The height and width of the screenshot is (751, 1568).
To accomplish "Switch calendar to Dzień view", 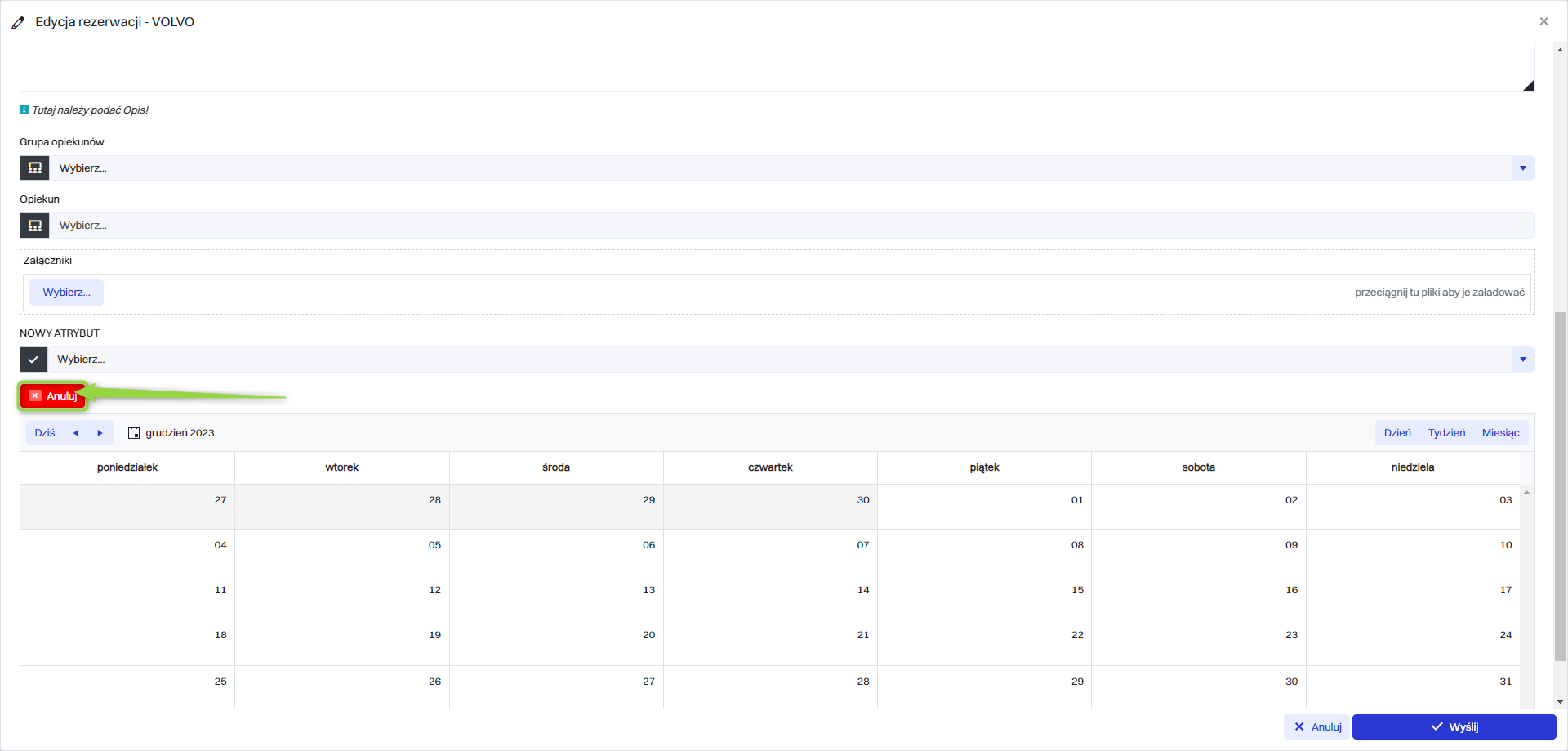I will [1397, 433].
